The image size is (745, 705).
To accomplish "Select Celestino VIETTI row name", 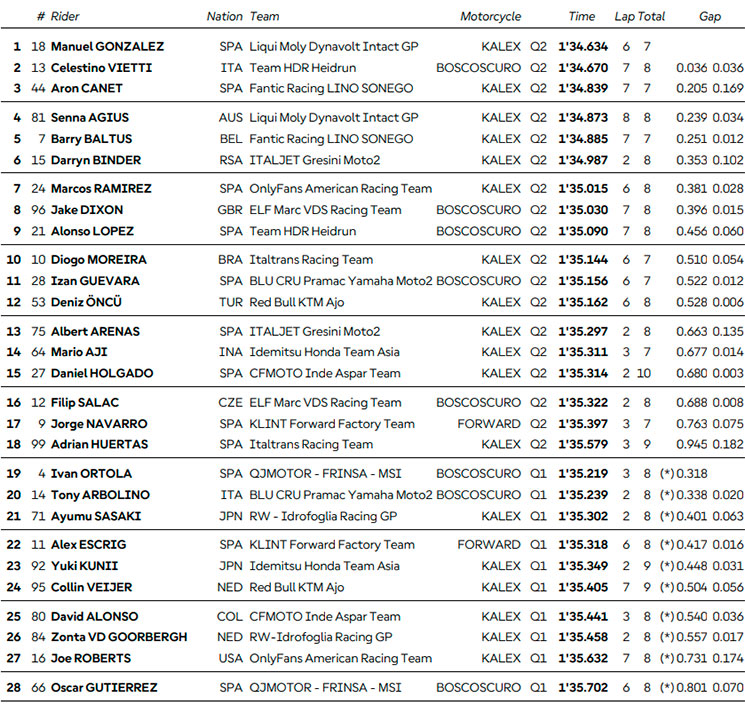I will coord(101,68).
